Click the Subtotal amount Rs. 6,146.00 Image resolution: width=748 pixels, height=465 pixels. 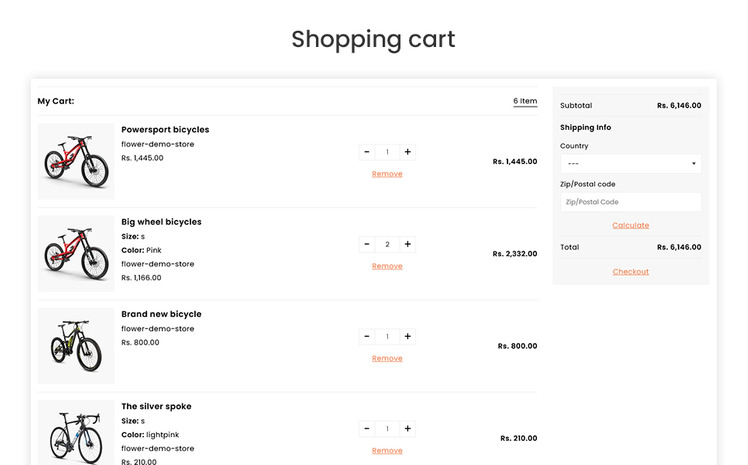point(679,105)
